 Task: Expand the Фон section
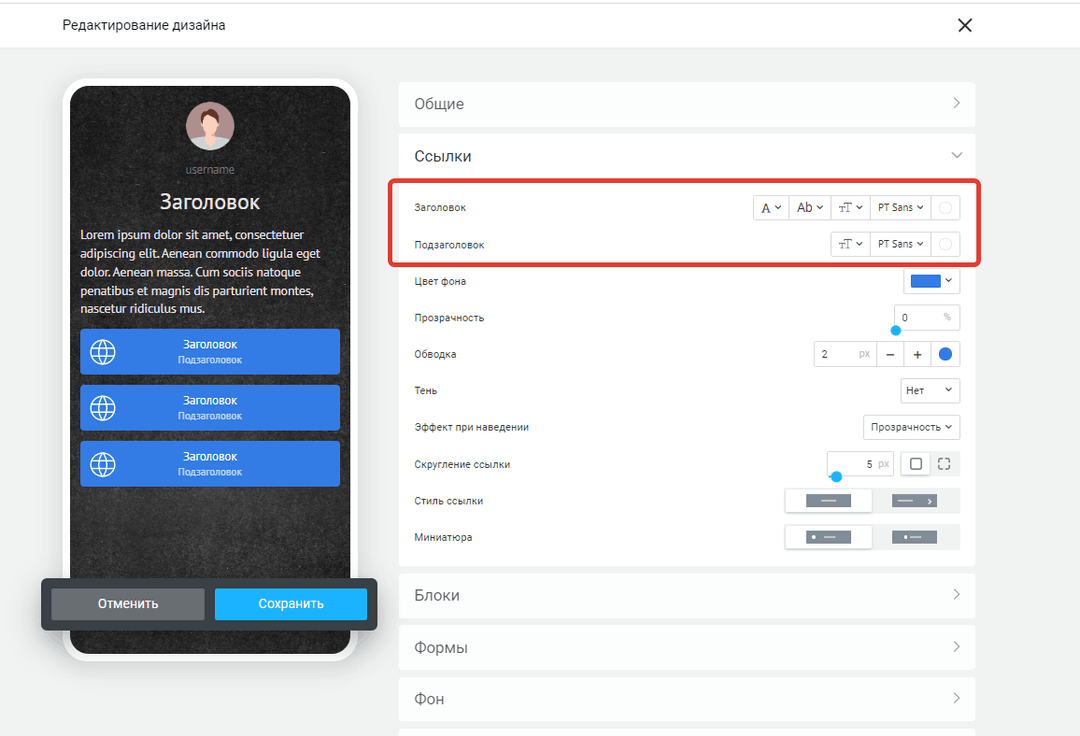click(x=687, y=699)
